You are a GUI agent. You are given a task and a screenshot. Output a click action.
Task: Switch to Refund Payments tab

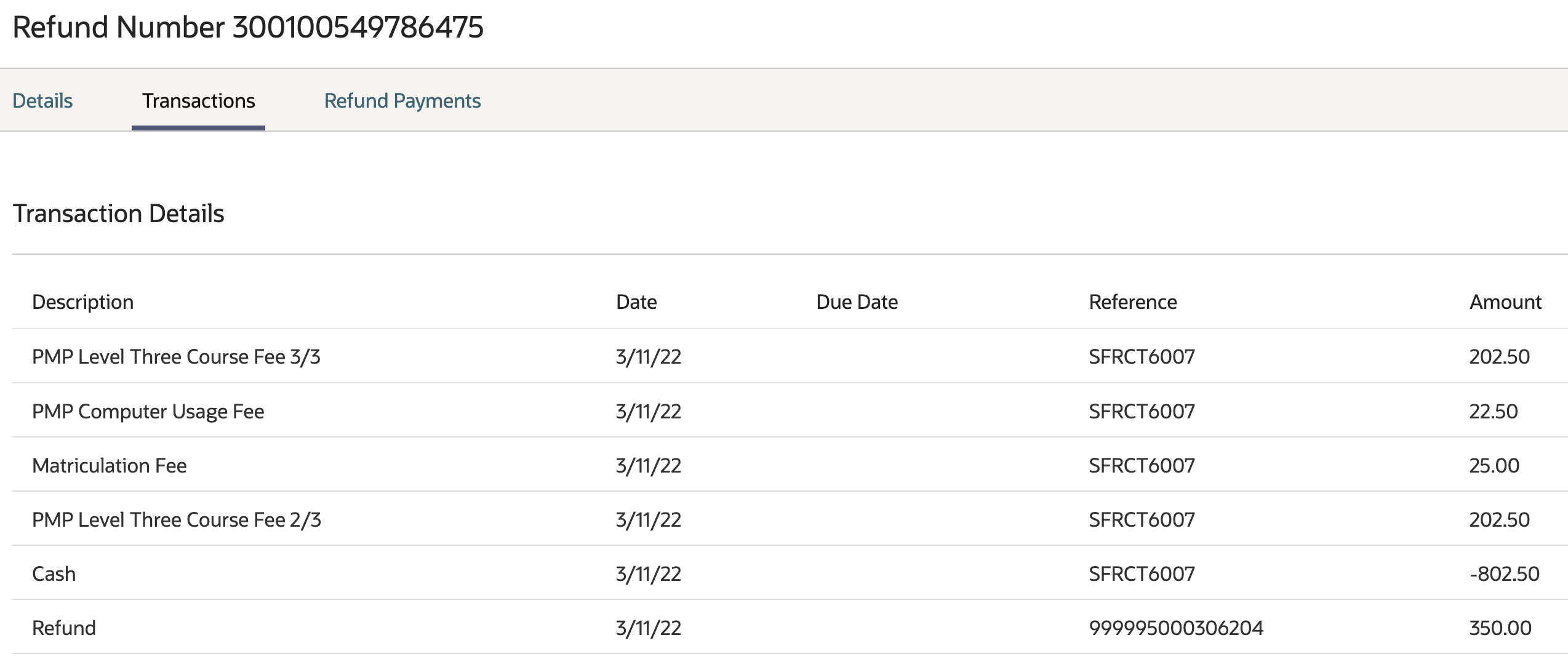[402, 101]
